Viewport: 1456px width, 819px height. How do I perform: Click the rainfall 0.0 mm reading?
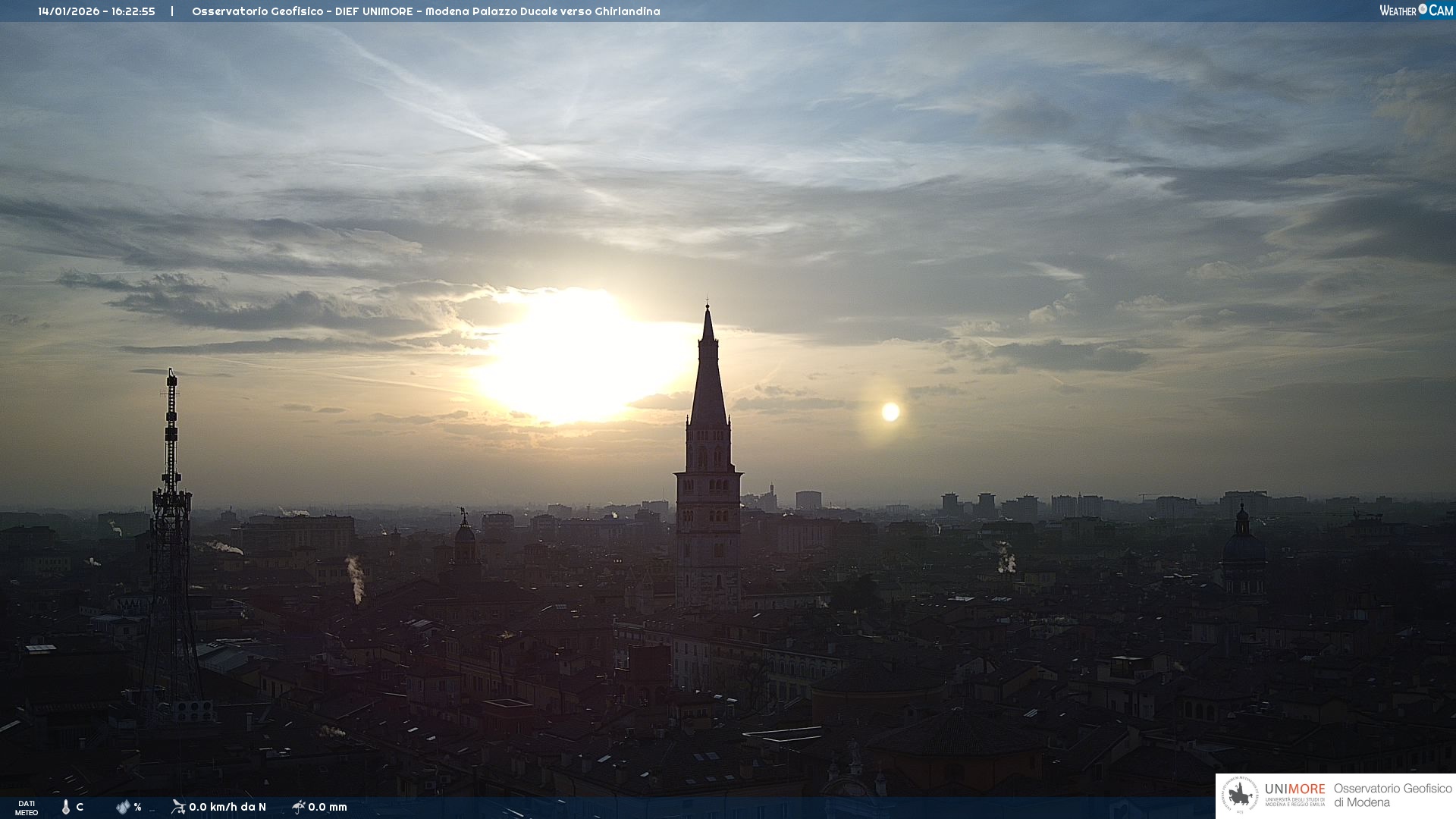pyautogui.click(x=328, y=807)
